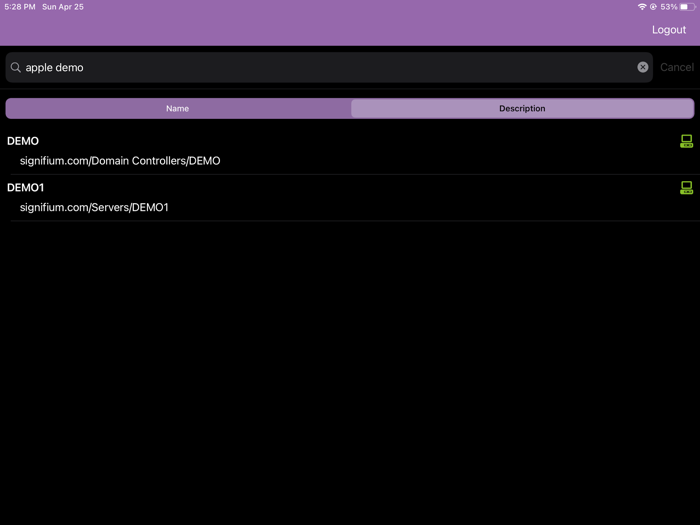Tap the orientation lock status icon
Image resolution: width=700 pixels, height=525 pixels.
653,7
